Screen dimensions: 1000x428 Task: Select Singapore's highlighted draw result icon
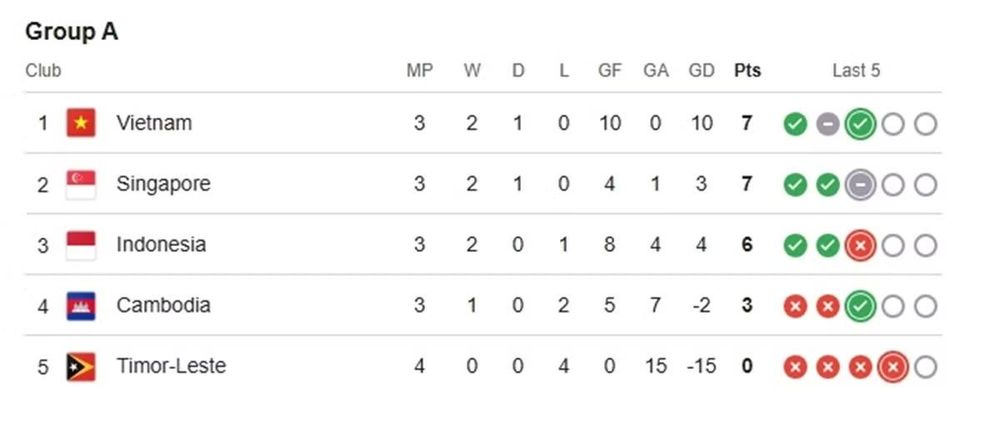click(860, 186)
